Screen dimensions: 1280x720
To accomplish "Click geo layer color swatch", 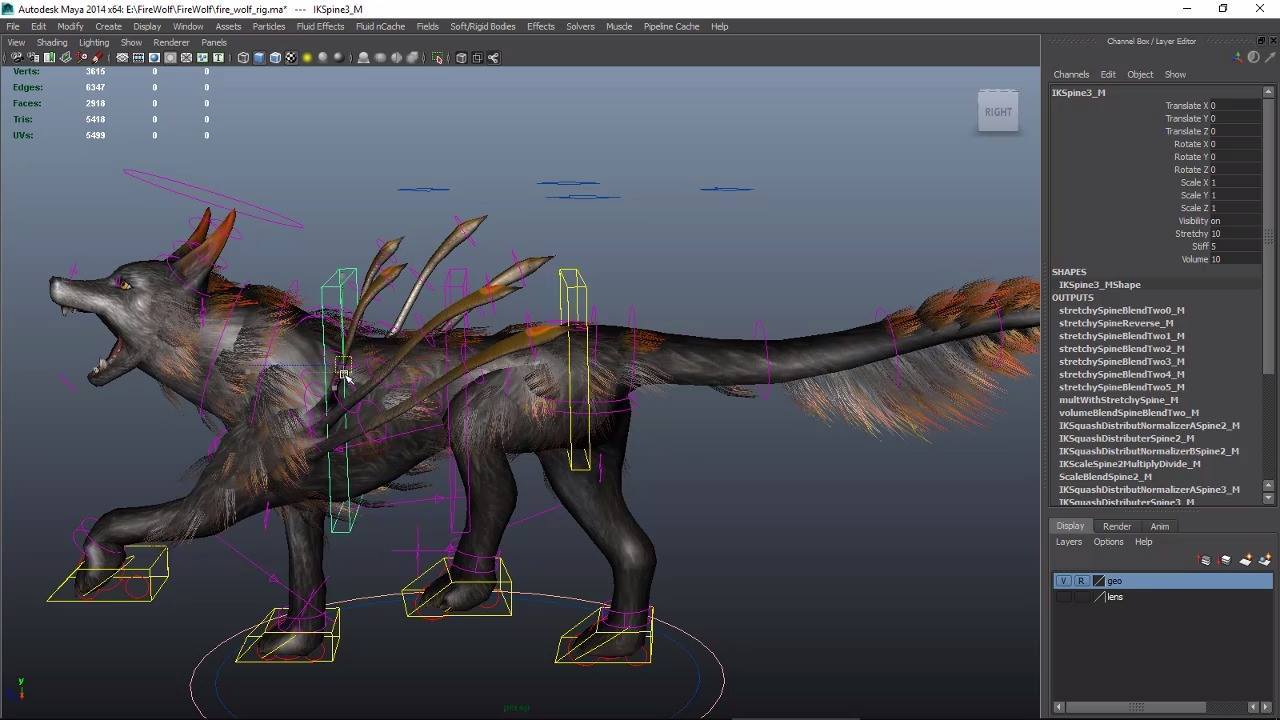I will pos(1099,581).
